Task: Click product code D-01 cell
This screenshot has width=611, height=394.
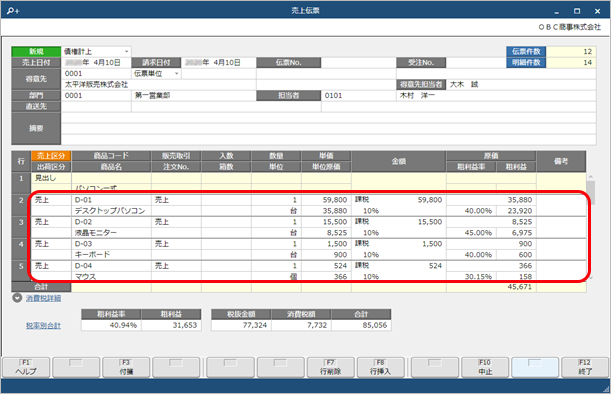Action: click(x=111, y=200)
